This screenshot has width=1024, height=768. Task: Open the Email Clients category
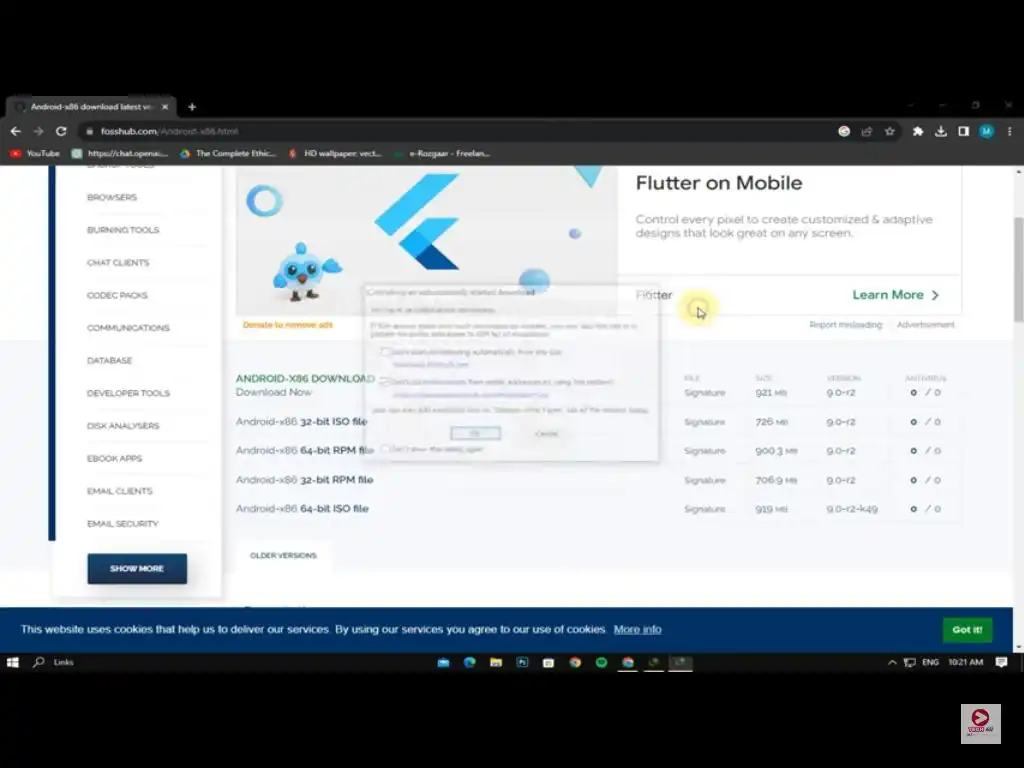[120, 491]
